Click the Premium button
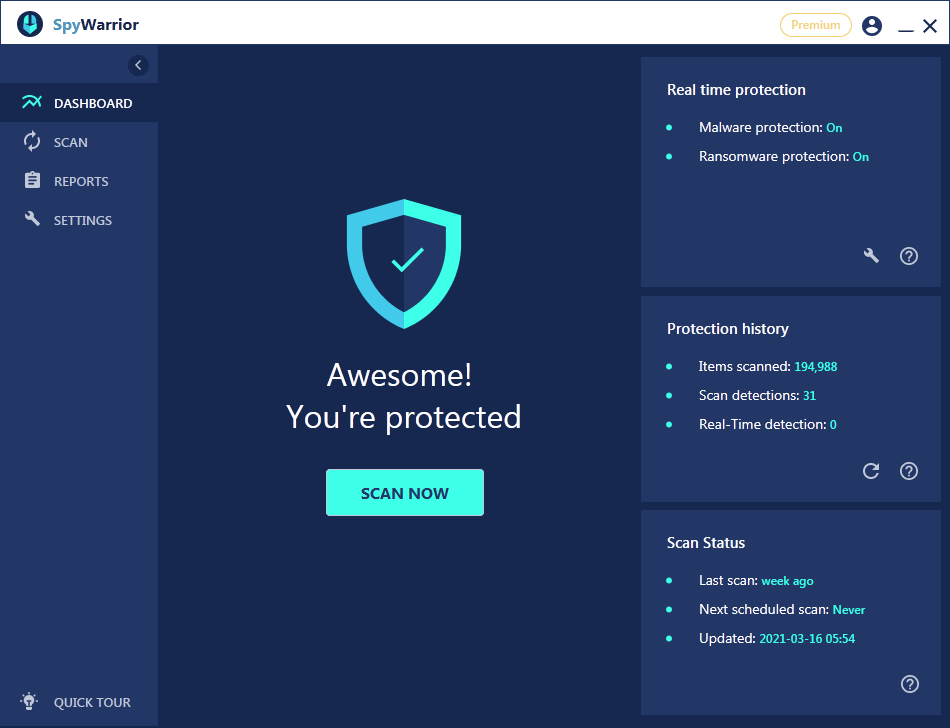The image size is (950, 728). (815, 25)
